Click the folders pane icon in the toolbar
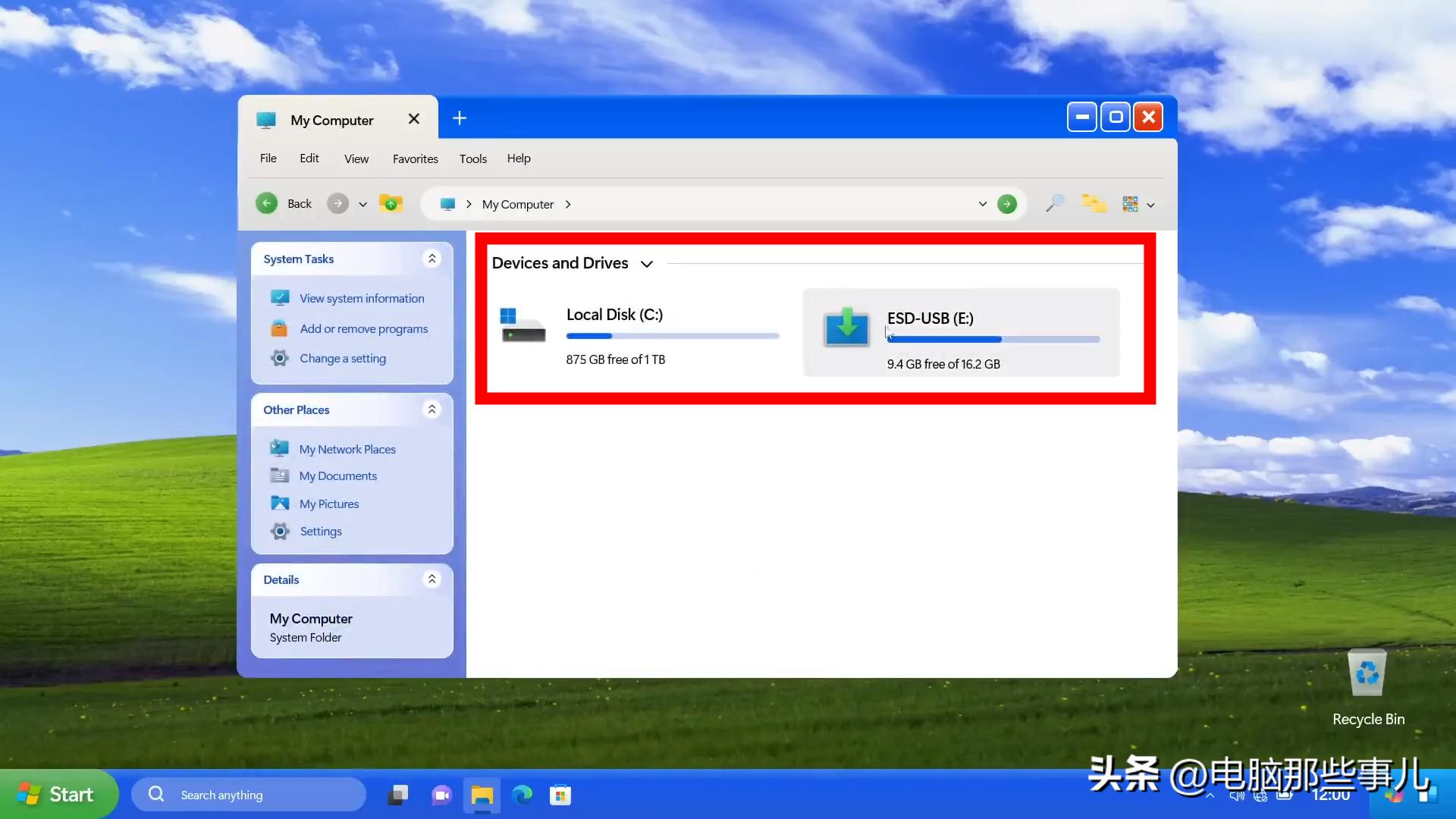 point(1093,203)
